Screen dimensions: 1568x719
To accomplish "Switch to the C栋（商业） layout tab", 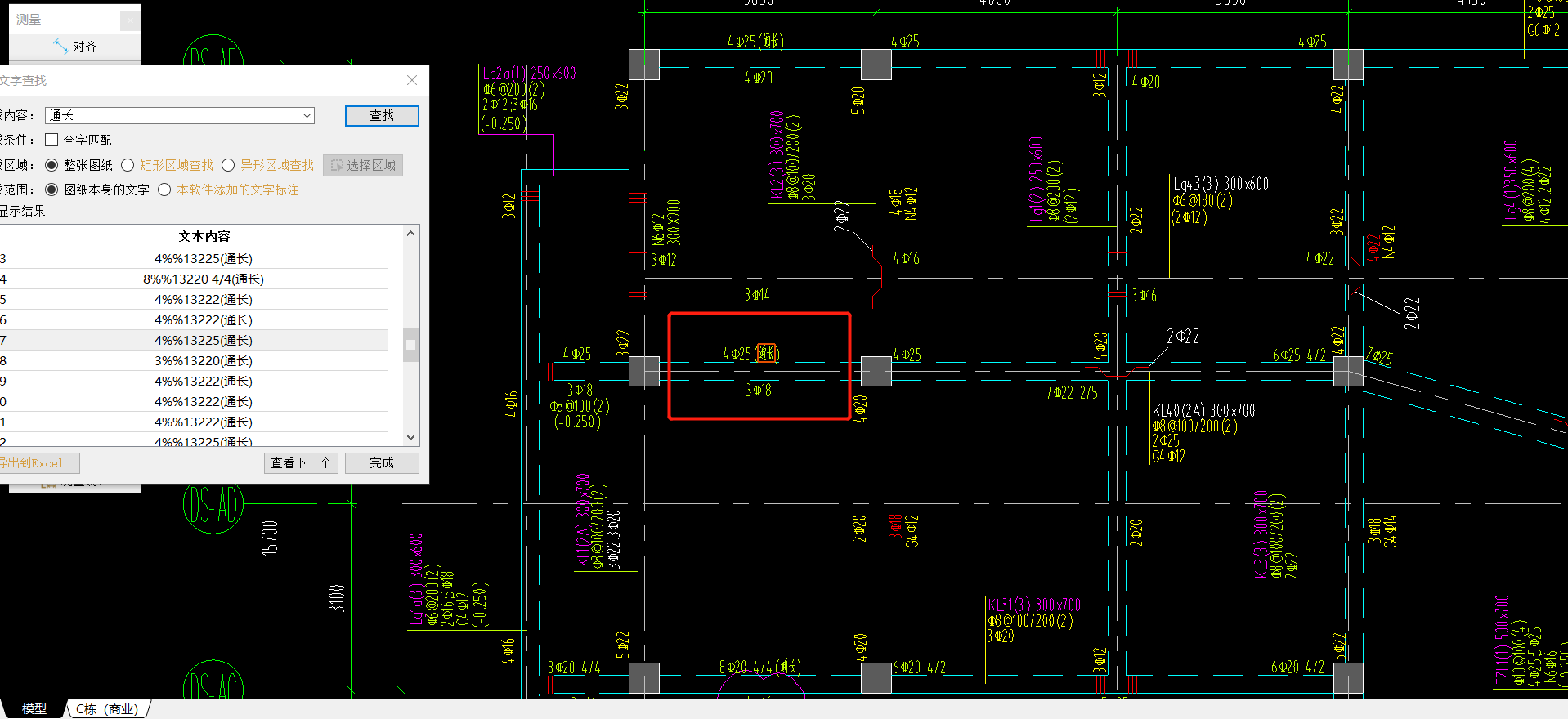I will tap(107, 709).
